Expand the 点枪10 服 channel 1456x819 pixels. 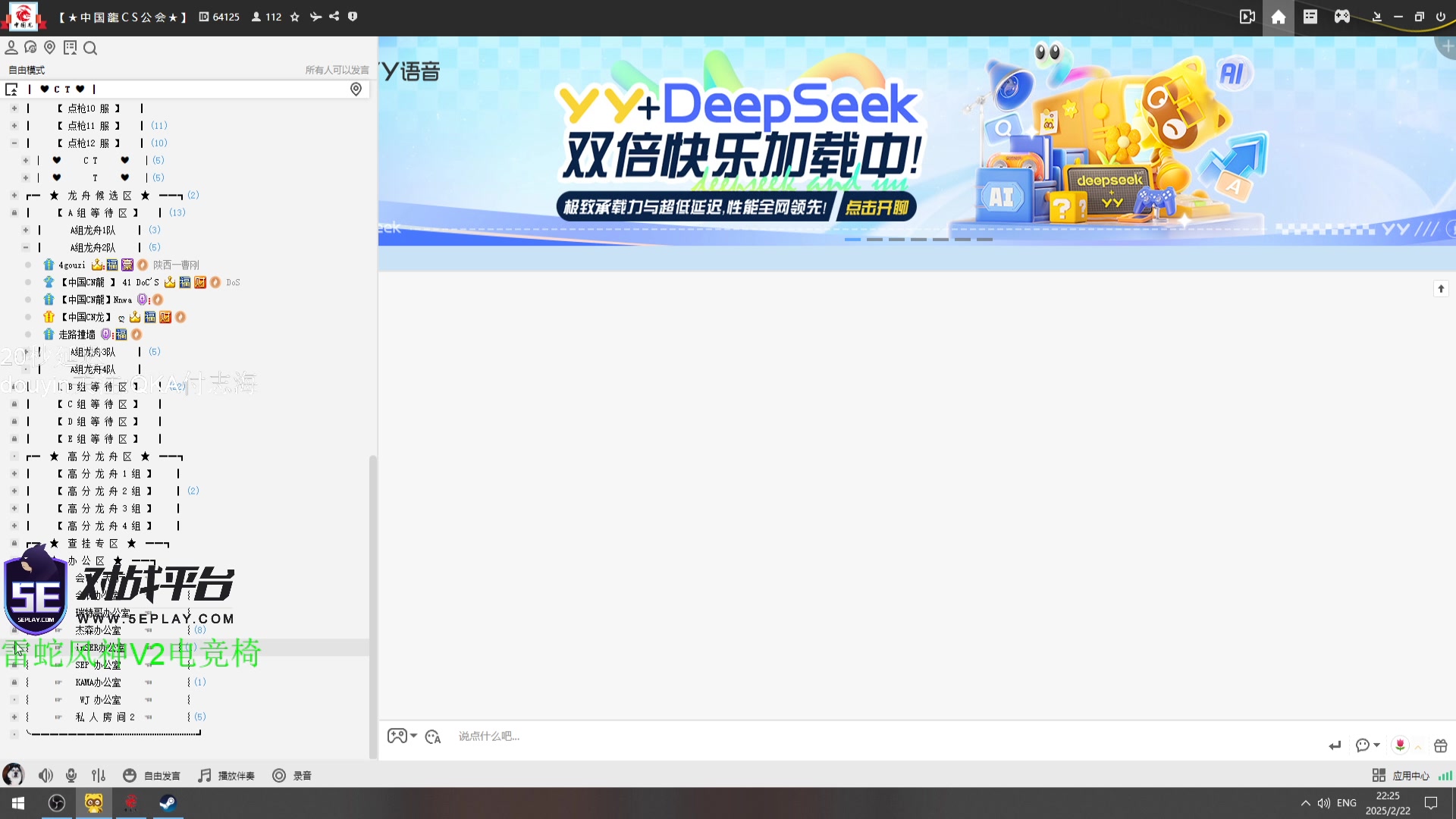click(x=14, y=108)
